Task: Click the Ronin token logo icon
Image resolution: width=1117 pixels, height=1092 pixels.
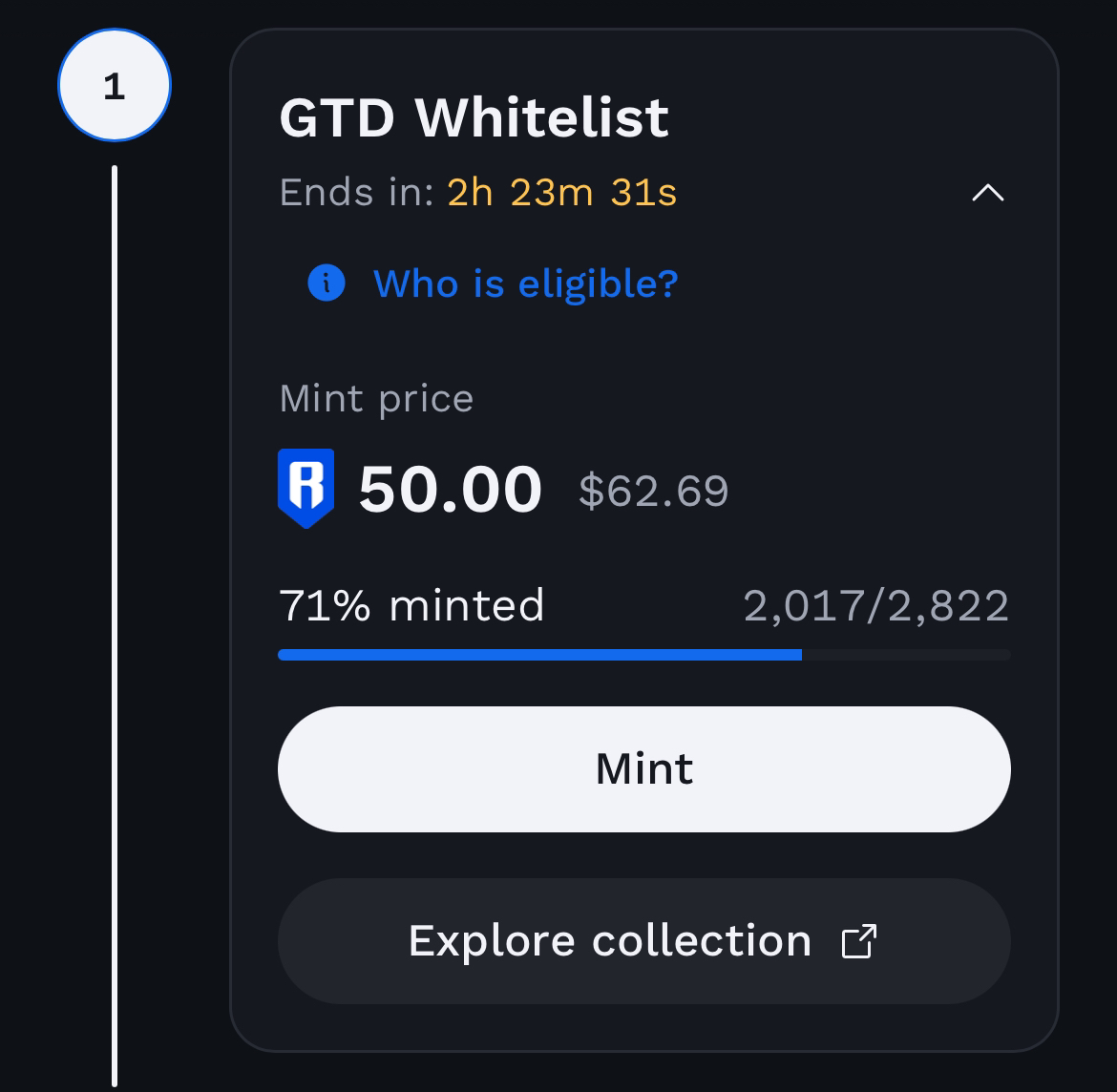Action: coord(306,488)
